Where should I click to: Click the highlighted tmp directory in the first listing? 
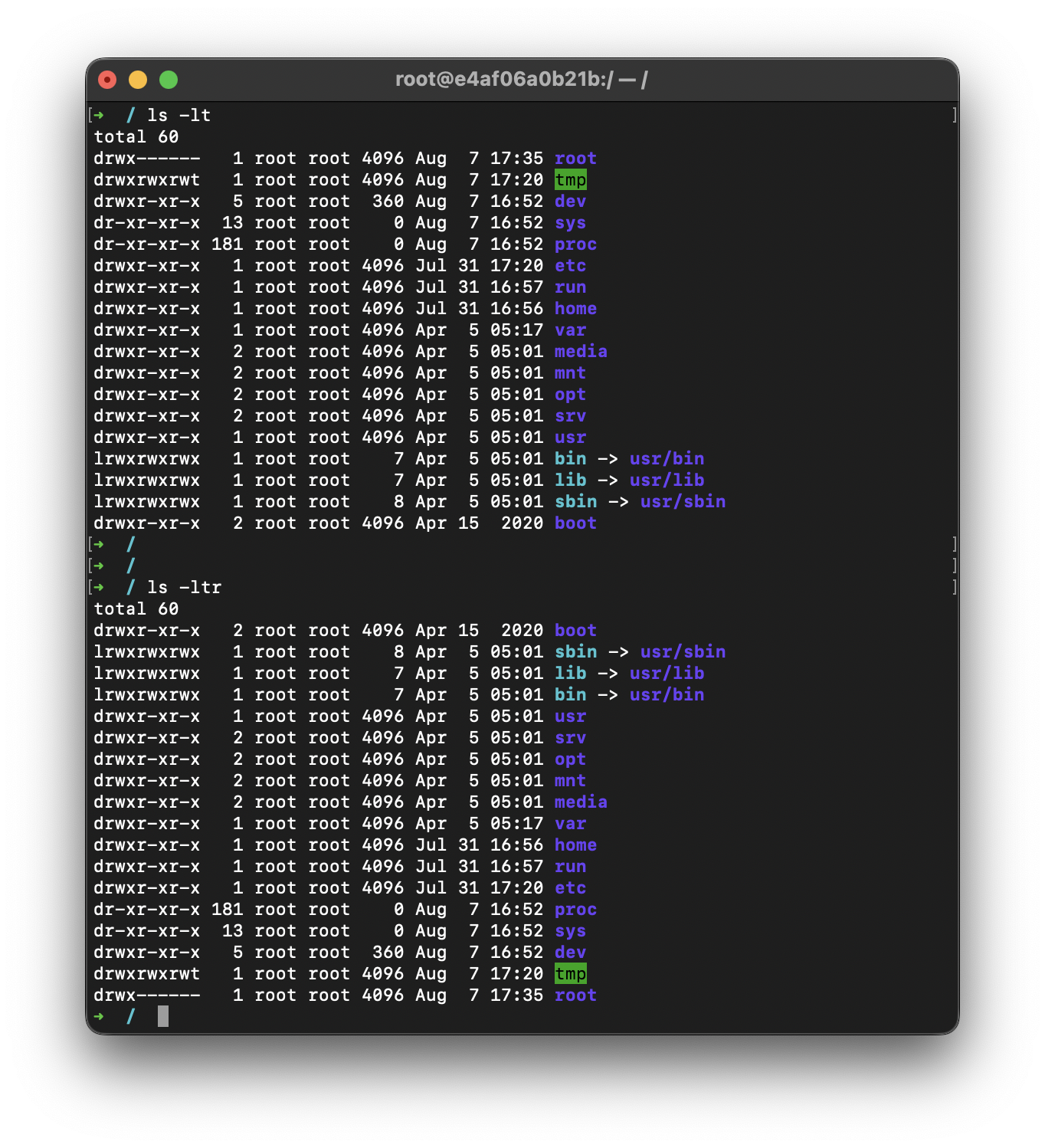point(570,180)
